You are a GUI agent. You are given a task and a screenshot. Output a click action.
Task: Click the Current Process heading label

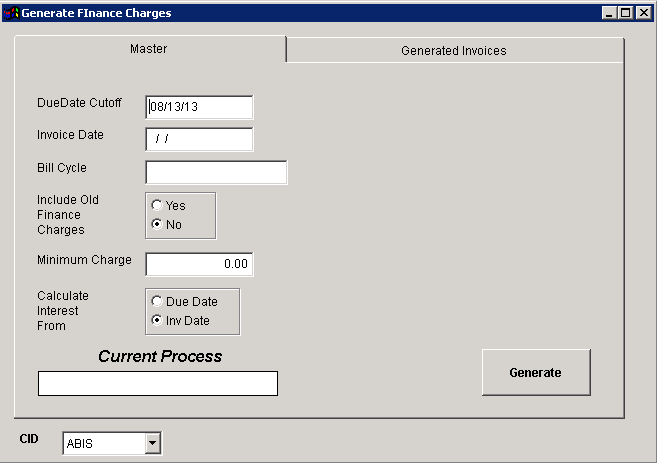click(160, 356)
